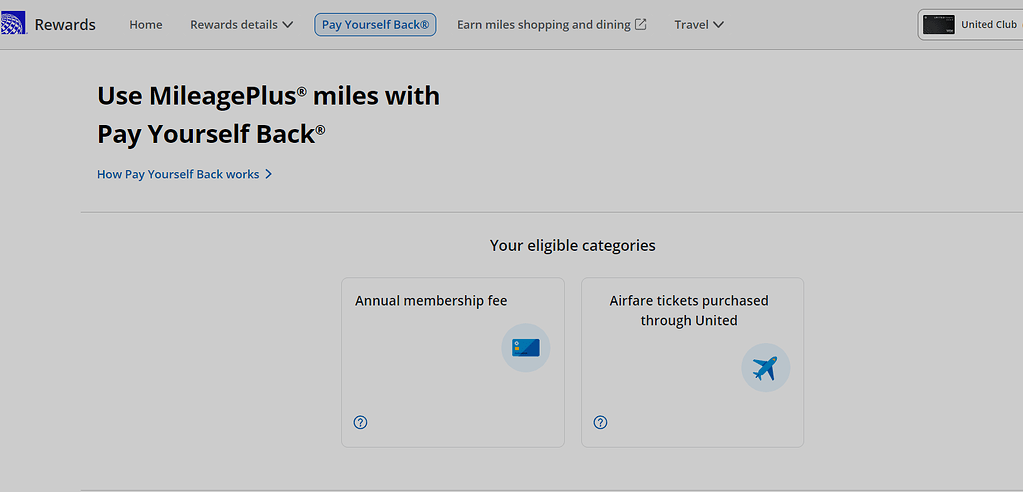The width and height of the screenshot is (1023, 492).
Task: Open How Pay Yourself Back works link
Action: (x=178, y=174)
